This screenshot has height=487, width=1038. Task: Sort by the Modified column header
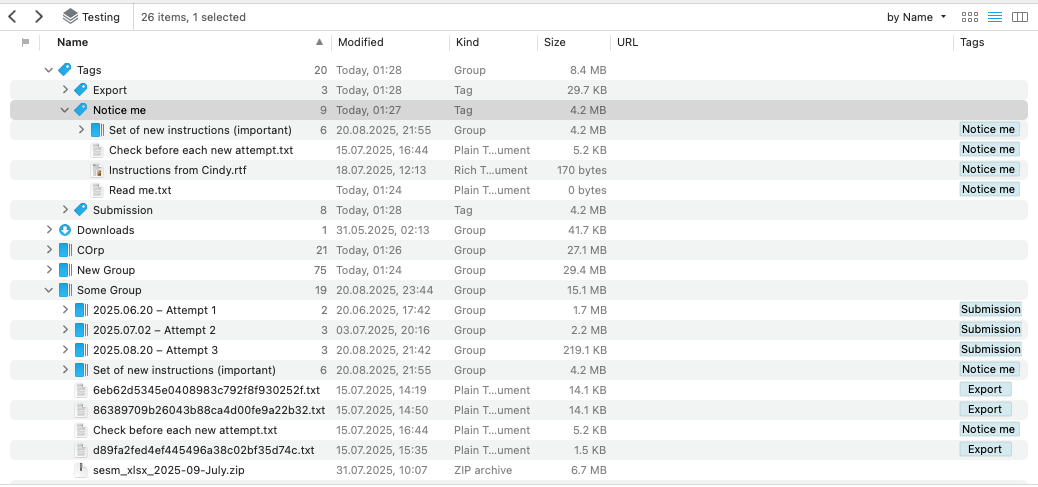(361, 43)
